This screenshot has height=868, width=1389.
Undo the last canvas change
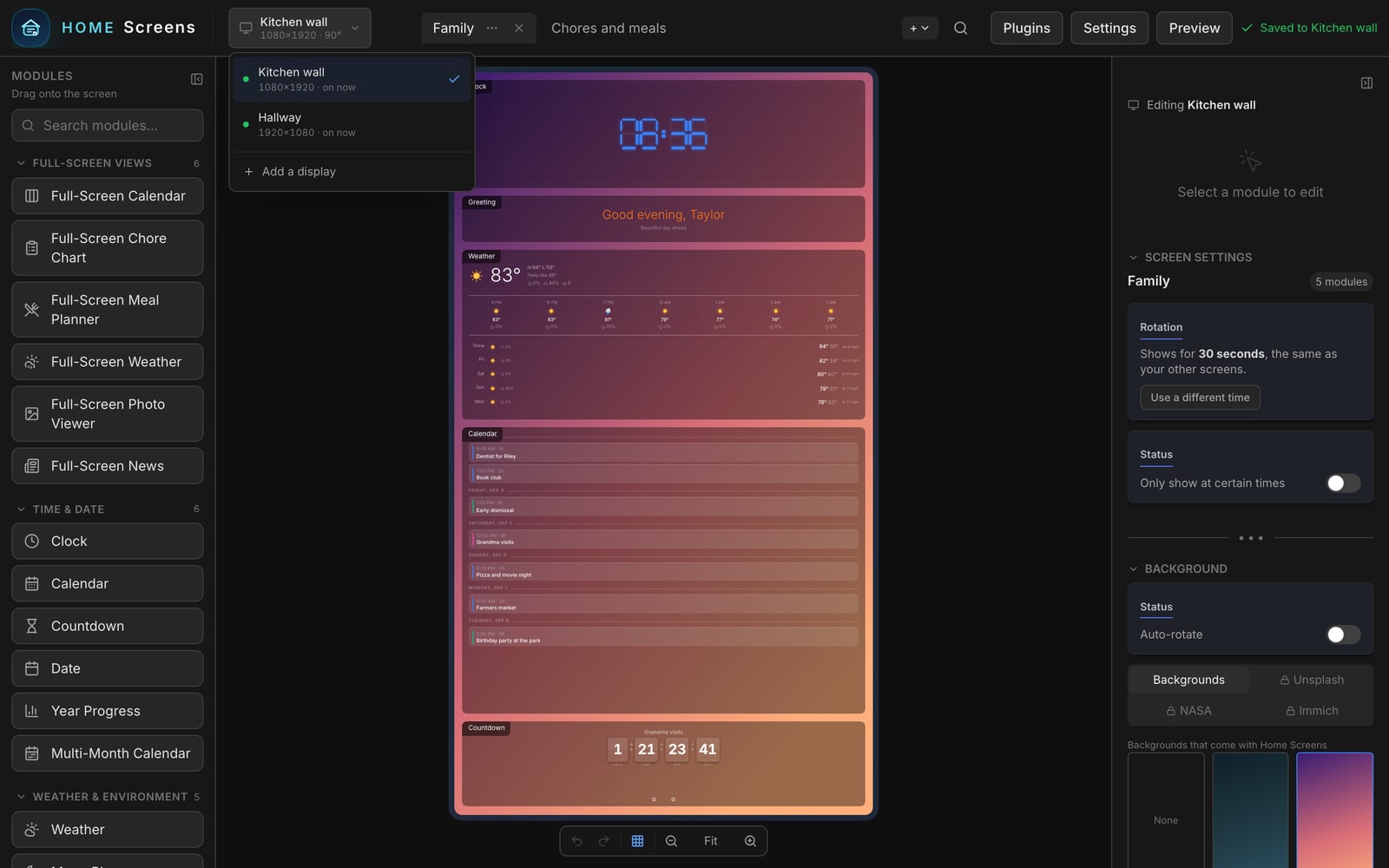point(576,841)
